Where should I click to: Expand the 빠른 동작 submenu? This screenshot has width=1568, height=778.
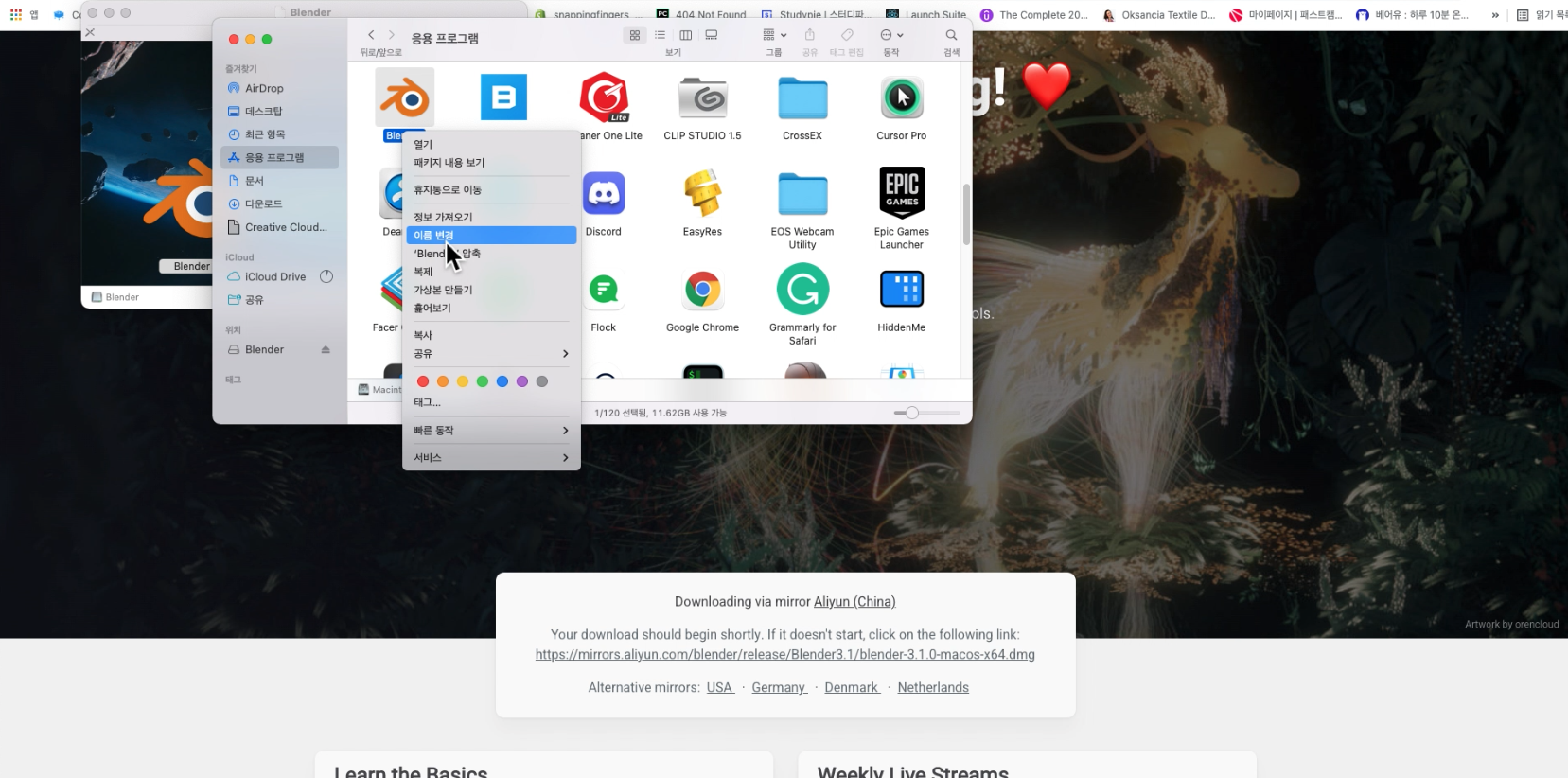tap(491, 430)
